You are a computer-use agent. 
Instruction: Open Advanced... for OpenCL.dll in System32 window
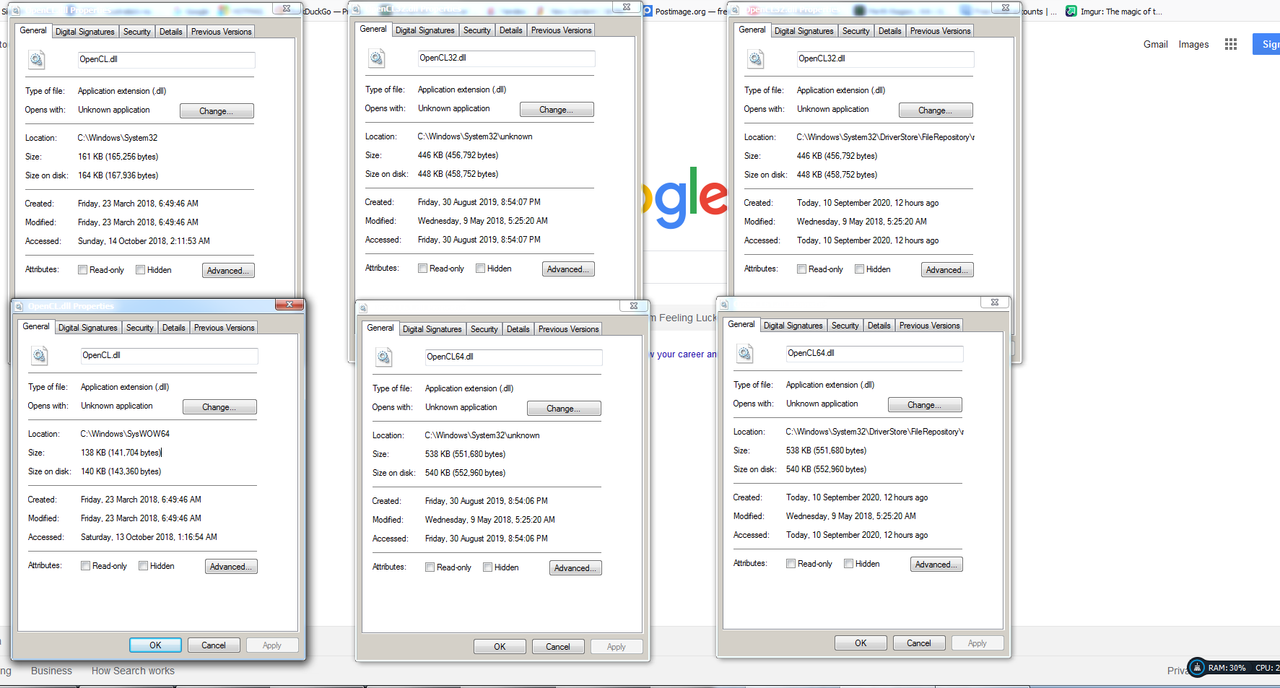click(229, 270)
